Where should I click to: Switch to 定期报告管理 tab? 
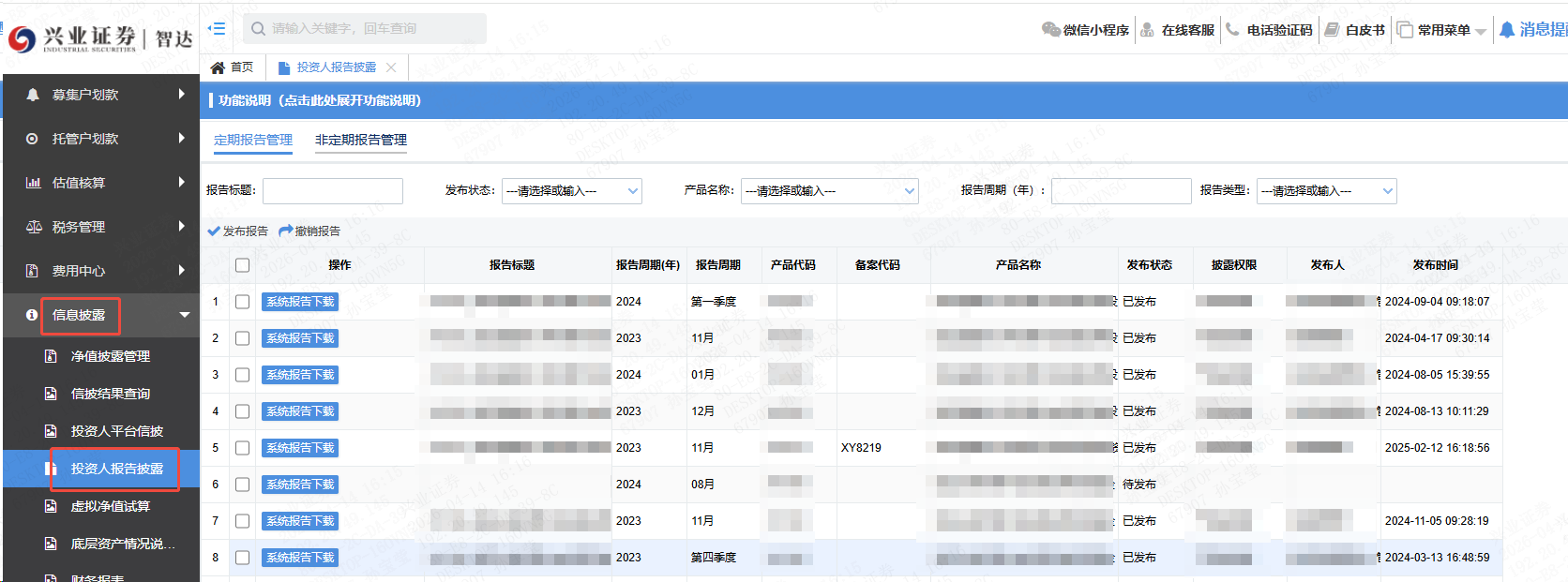point(253,140)
